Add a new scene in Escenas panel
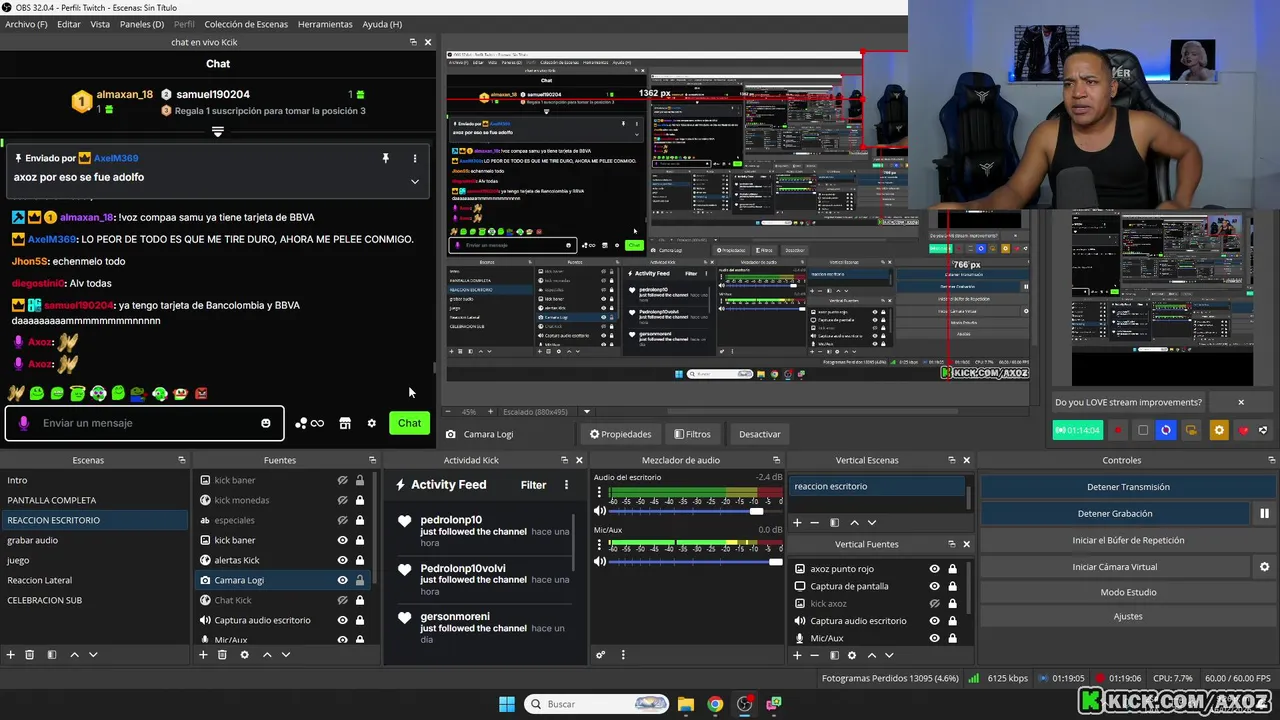Screen dimensions: 1280x720 [x=11, y=655]
